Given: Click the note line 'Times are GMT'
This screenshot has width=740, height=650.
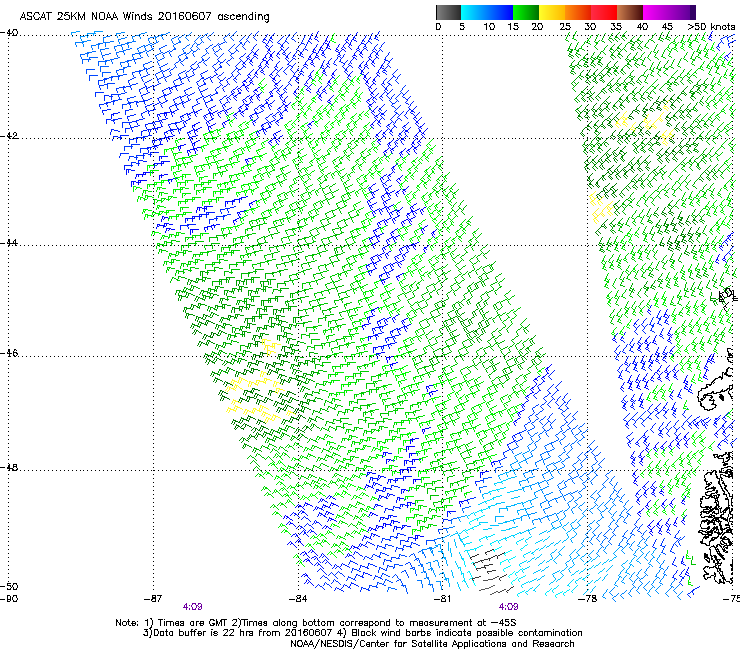Looking at the screenshot, I should pos(192,623).
